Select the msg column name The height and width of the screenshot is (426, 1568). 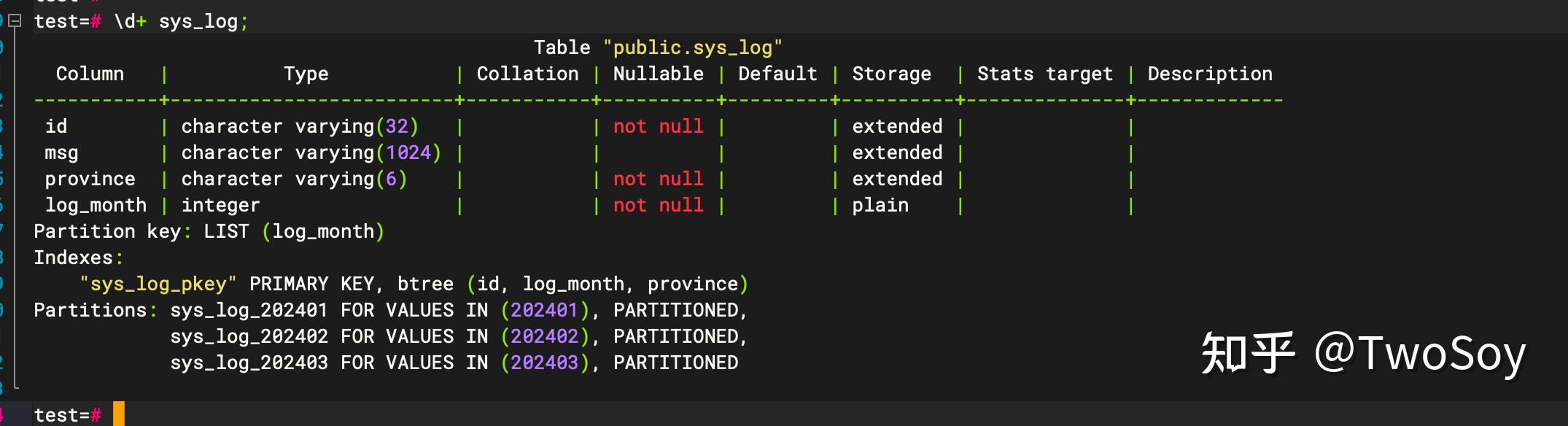click(x=61, y=153)
